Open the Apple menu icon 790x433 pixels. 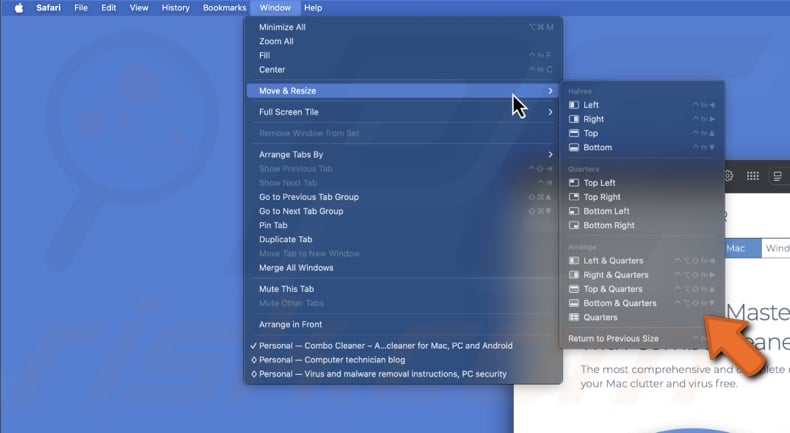(x=18, y=8)
